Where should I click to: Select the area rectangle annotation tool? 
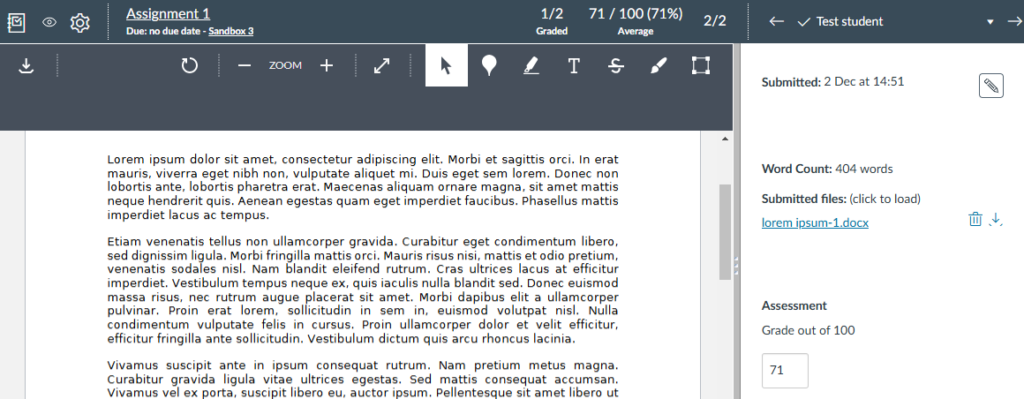click(x=701, y=65)
